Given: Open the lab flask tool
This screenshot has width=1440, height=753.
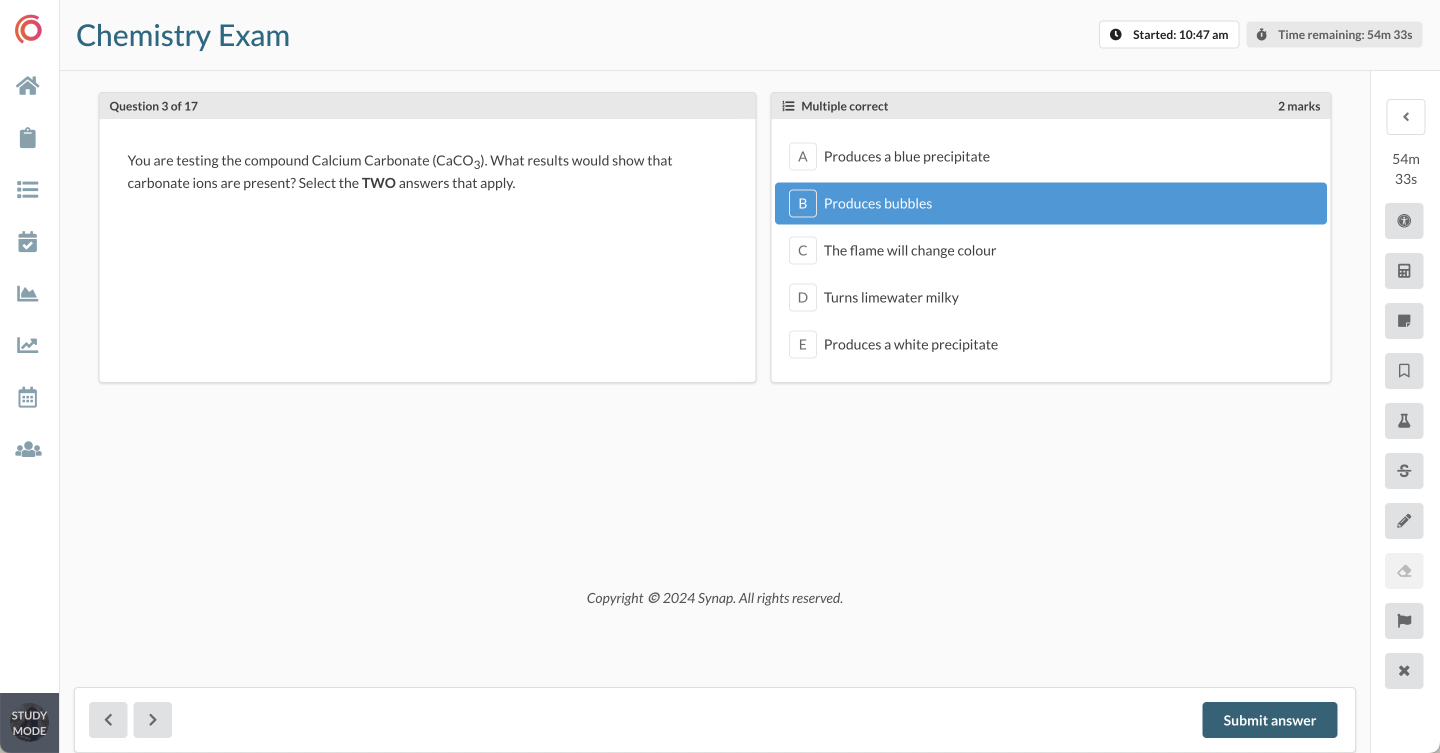Looking at the screenshot, I should point(1404,421).
